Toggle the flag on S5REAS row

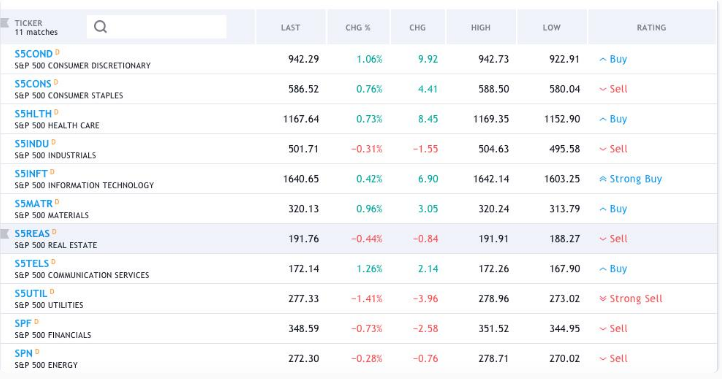tap(5, 233)
